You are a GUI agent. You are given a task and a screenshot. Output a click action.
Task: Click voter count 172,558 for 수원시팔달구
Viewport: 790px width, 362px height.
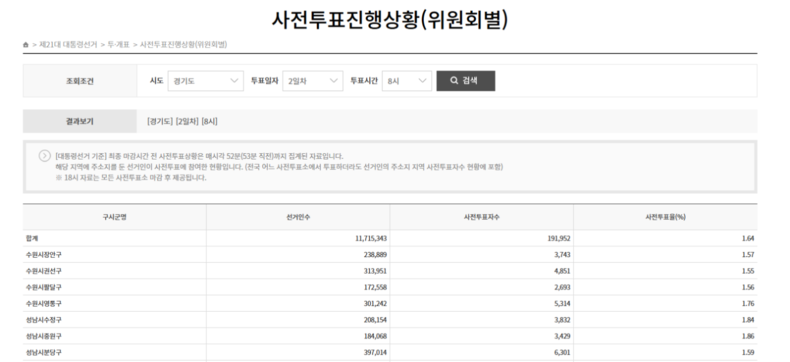[x=375, y=287]
